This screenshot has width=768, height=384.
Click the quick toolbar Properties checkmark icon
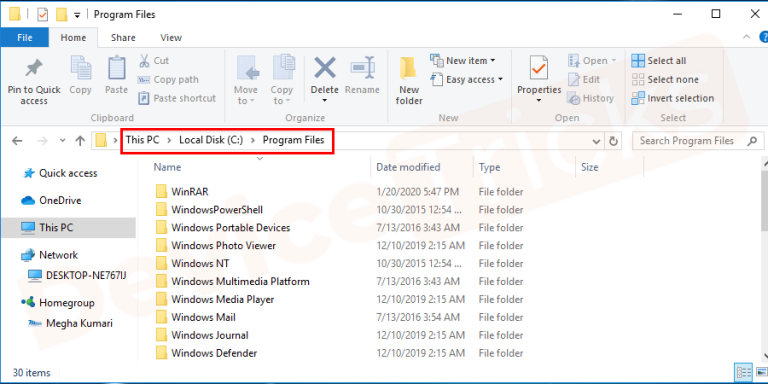coord(43,15)
